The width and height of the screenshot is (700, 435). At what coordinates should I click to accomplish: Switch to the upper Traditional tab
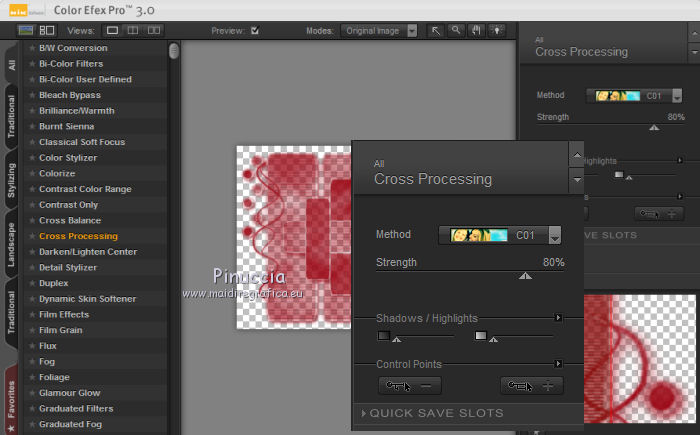[x=11, y=116]
